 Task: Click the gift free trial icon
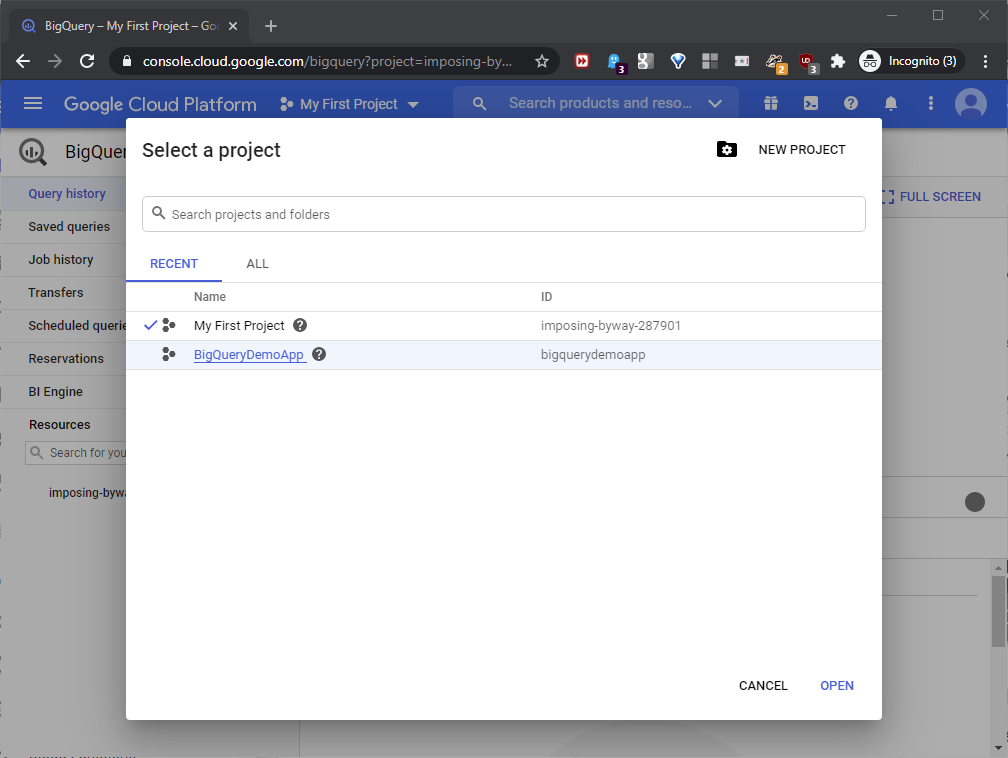tap(770, 103)
